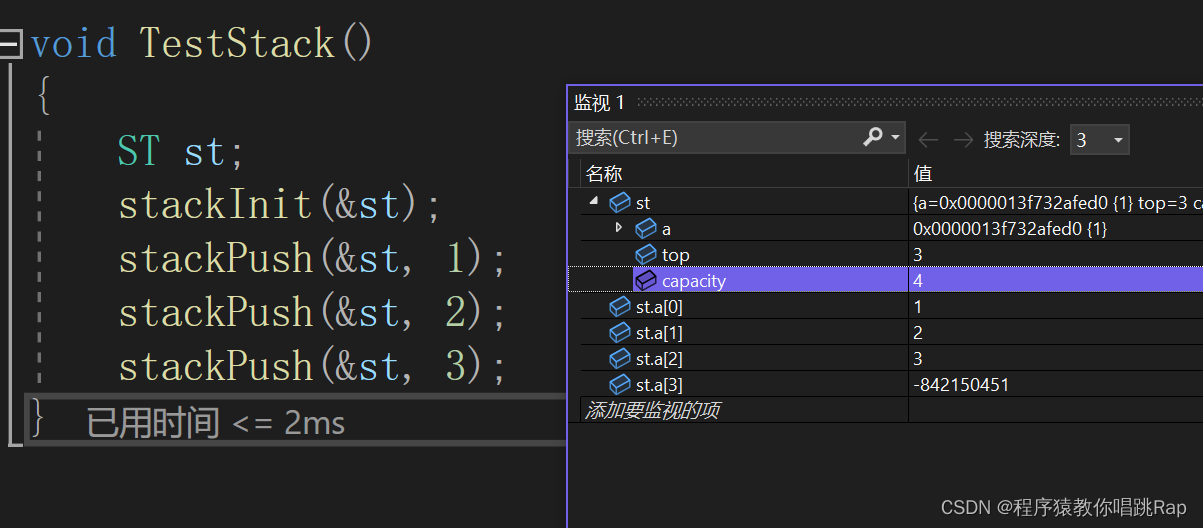Expand the 'a' pointer member node
The height and width of the screenshot is (528, 1203).
(619, 228)
